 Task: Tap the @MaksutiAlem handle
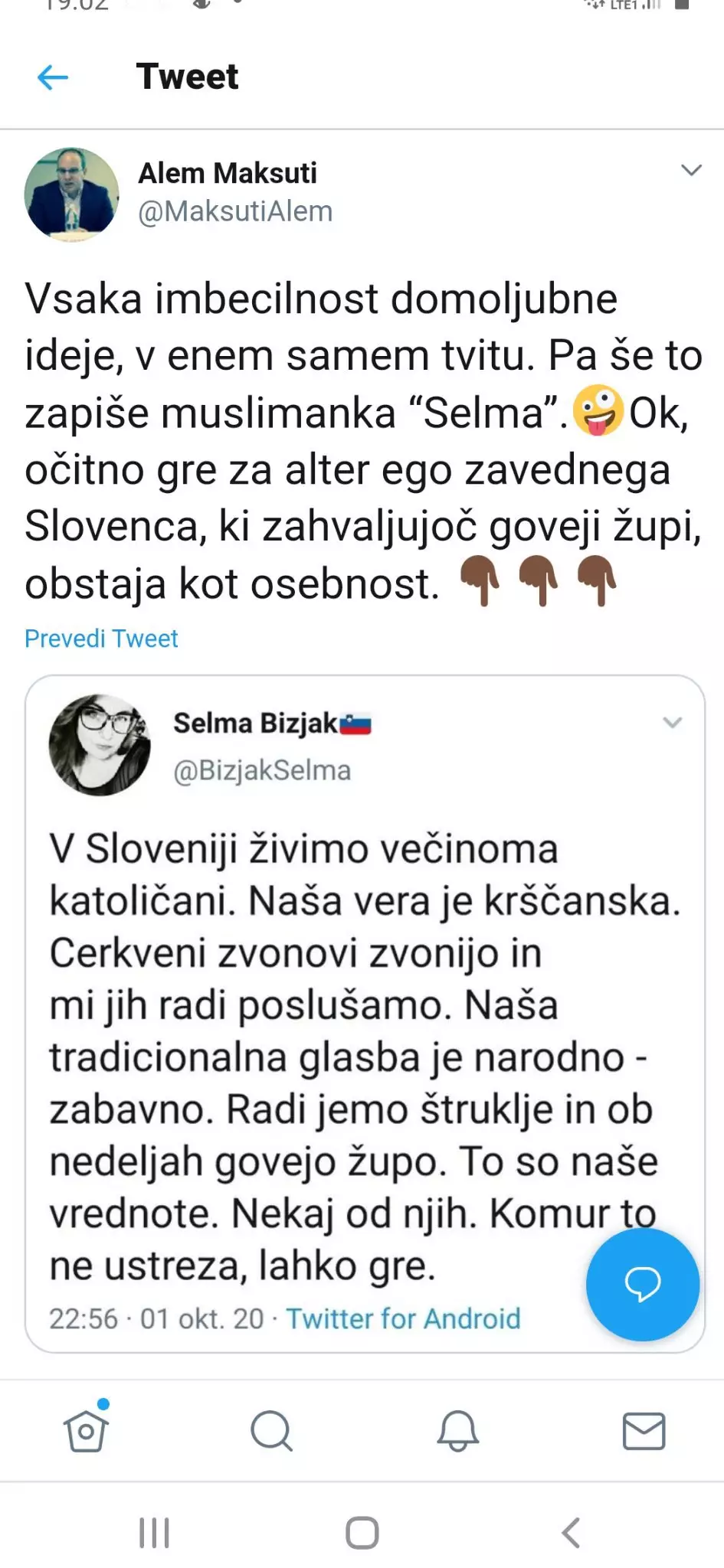pyautogui.click(x=235, y=212)
